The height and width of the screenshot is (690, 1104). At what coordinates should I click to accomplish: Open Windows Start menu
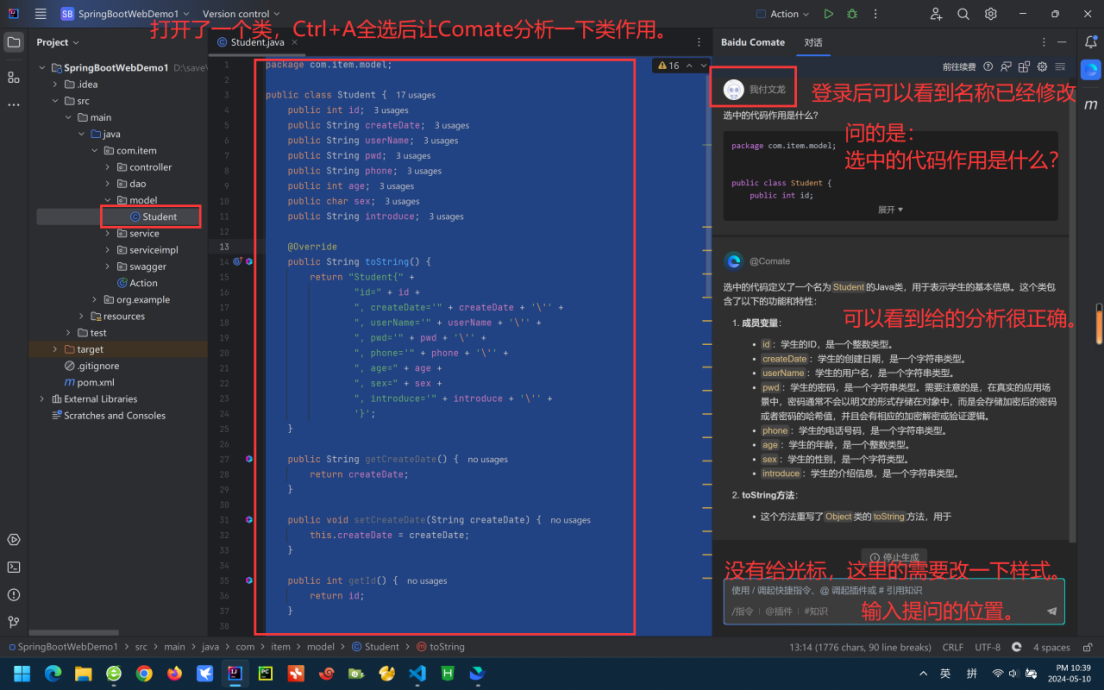pos(22,674)
